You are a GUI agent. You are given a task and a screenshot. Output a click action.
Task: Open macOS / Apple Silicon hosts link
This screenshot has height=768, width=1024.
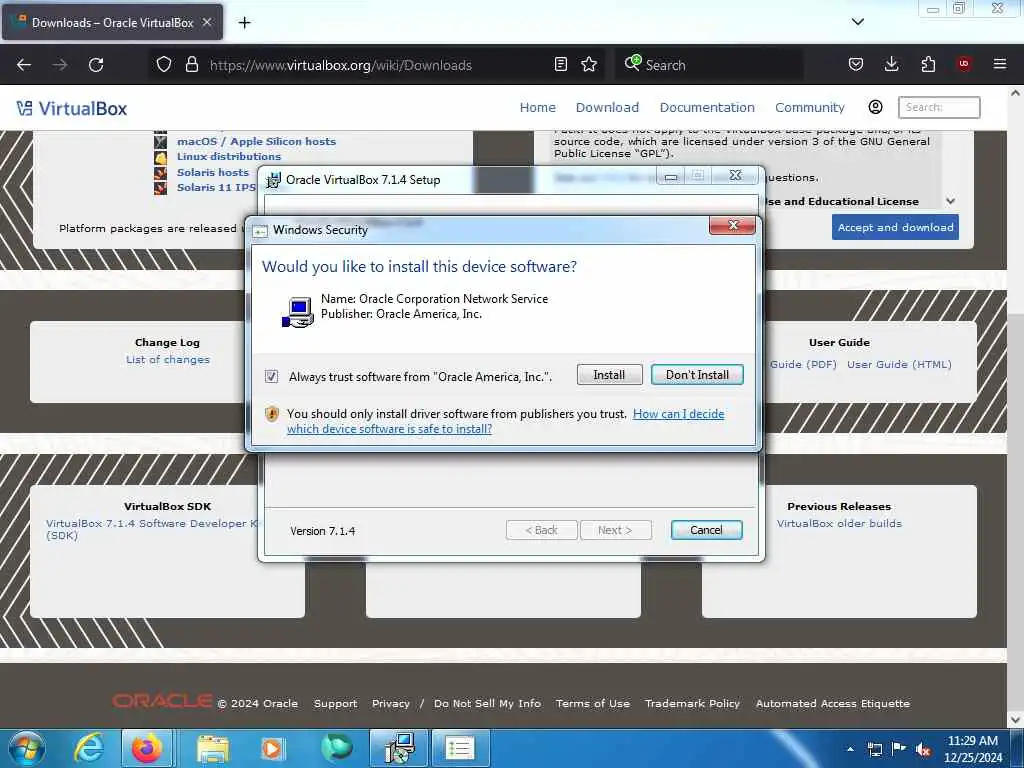256,141
